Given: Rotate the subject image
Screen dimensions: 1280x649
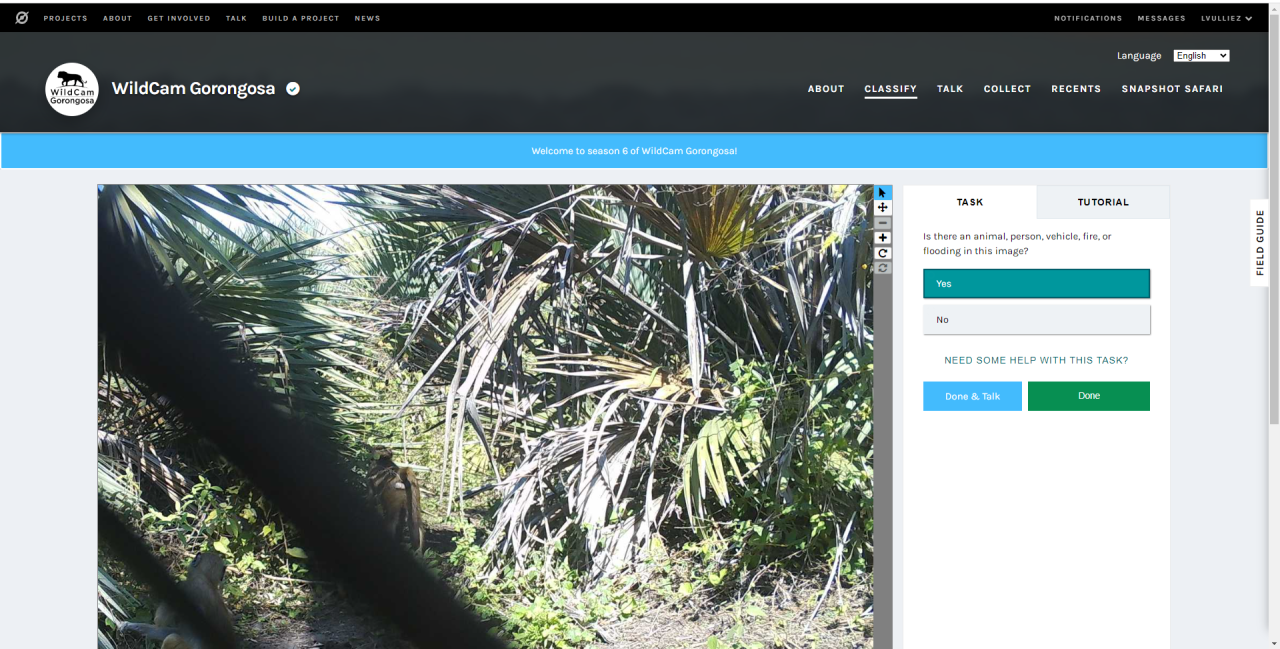Looking at the screenshot, I should coord(883,253).
